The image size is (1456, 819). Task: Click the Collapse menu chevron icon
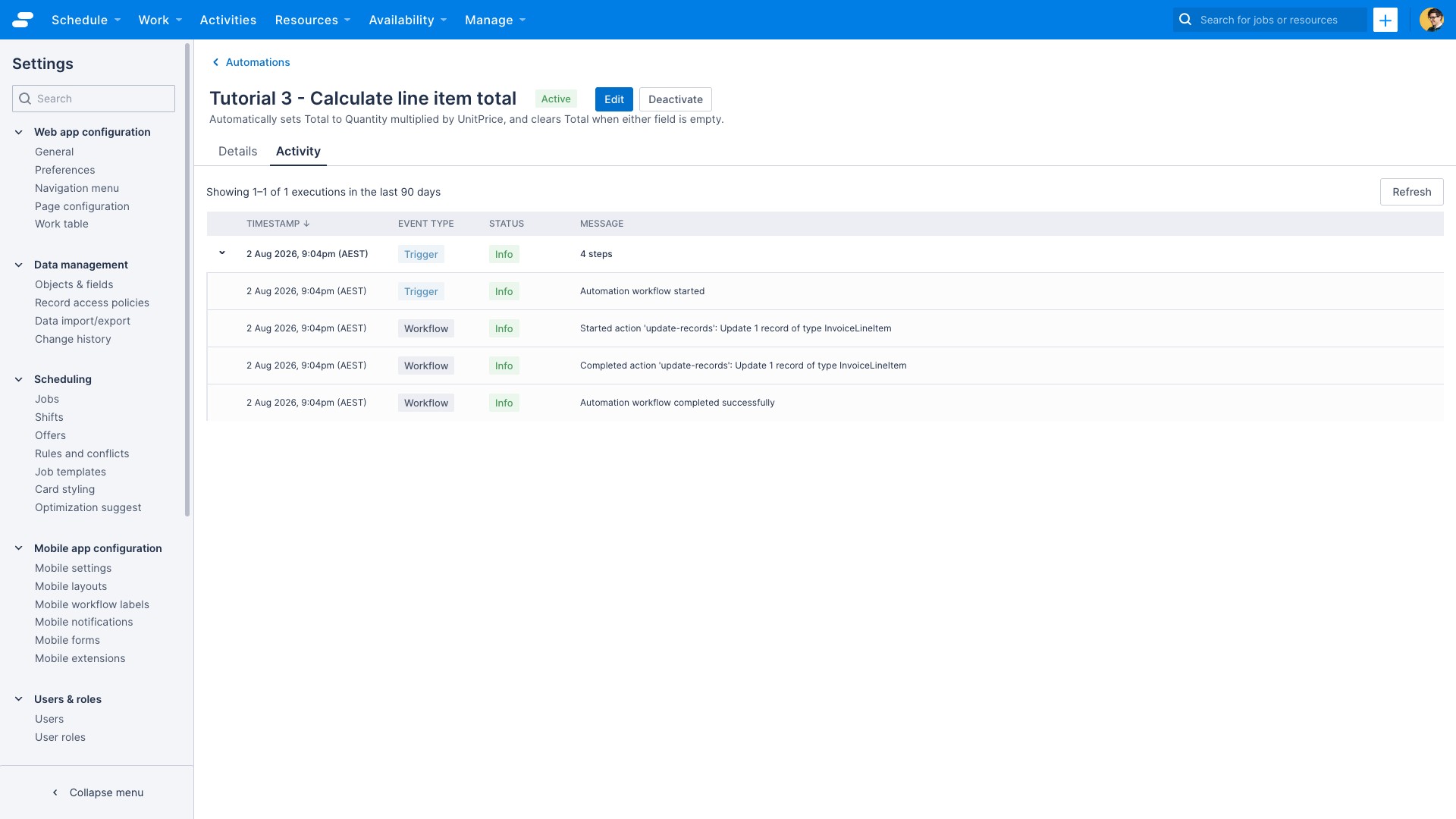tap(55, 792)
